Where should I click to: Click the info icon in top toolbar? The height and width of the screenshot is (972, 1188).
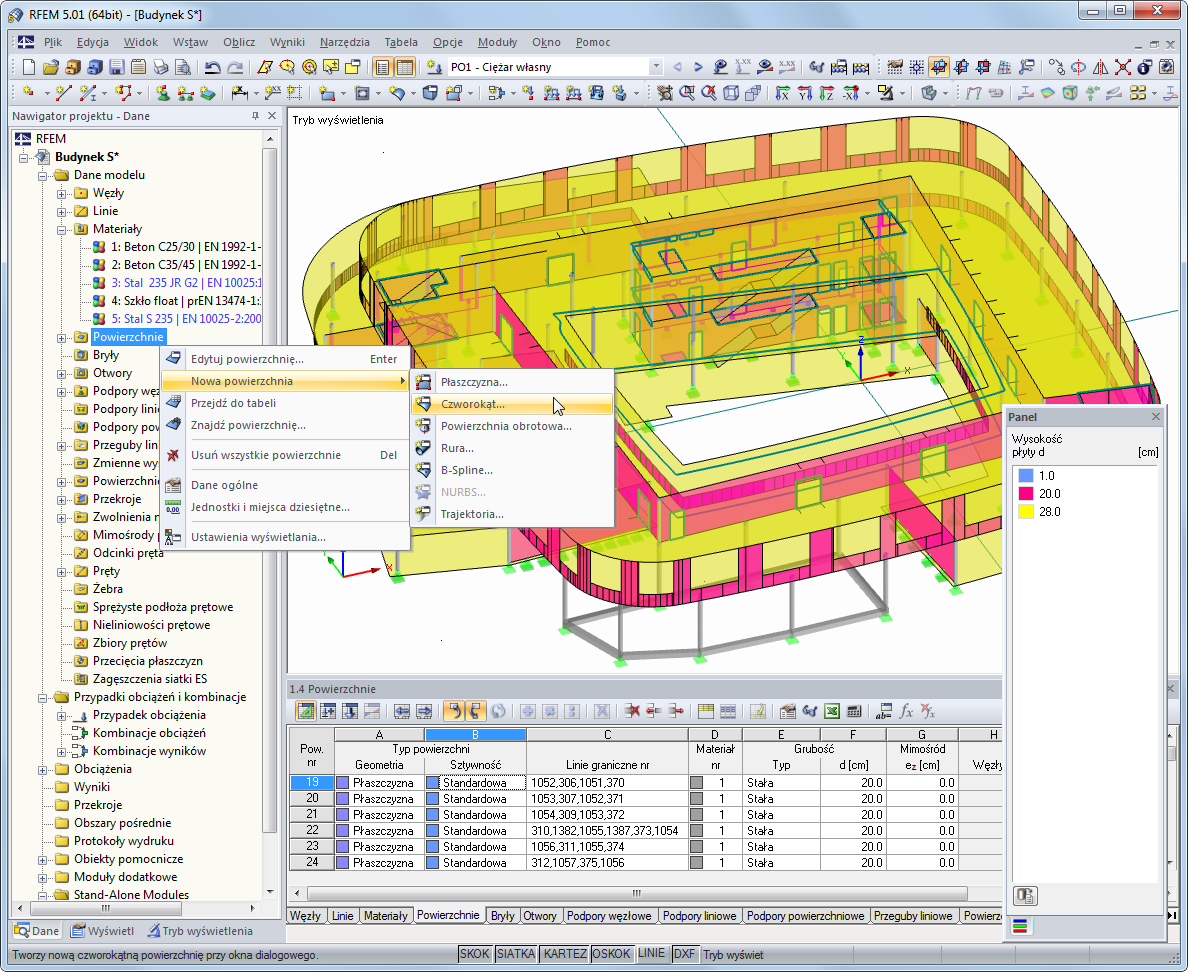(1144, 67)
